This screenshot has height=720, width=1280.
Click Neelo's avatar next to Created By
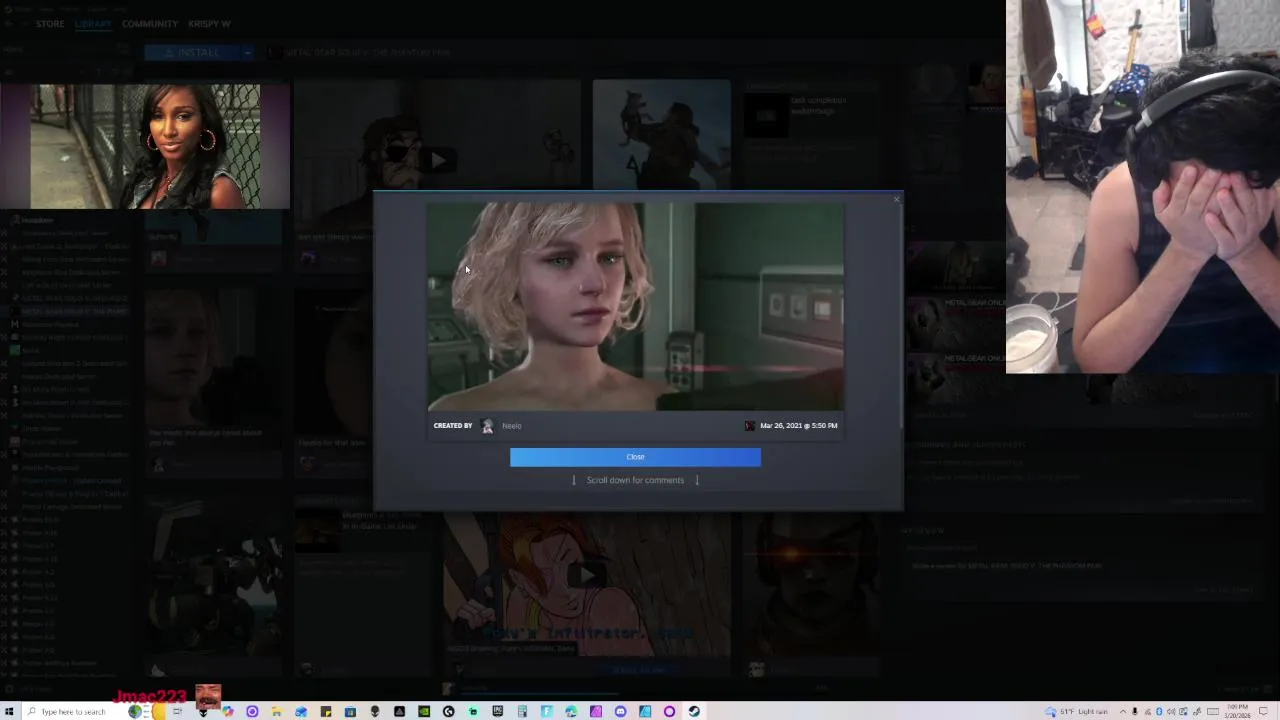(487, 426)
